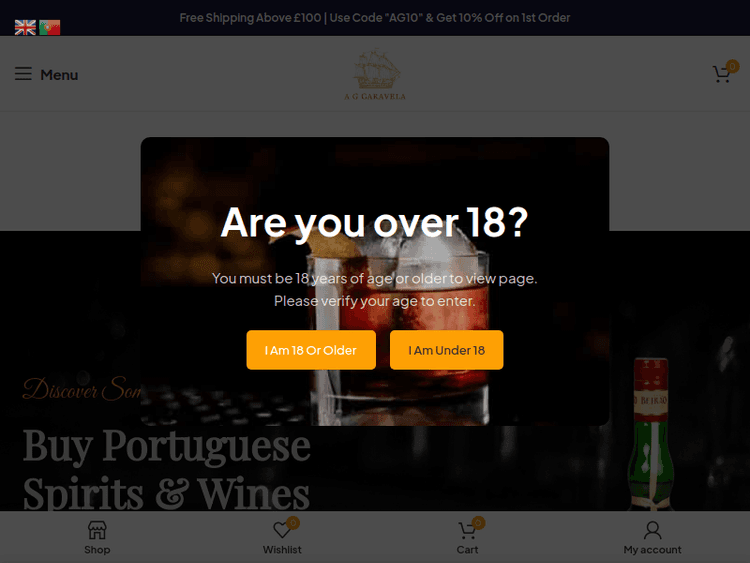Select the My account label
Viewport: 750px width, 563px height.
(x=652, y=550)
